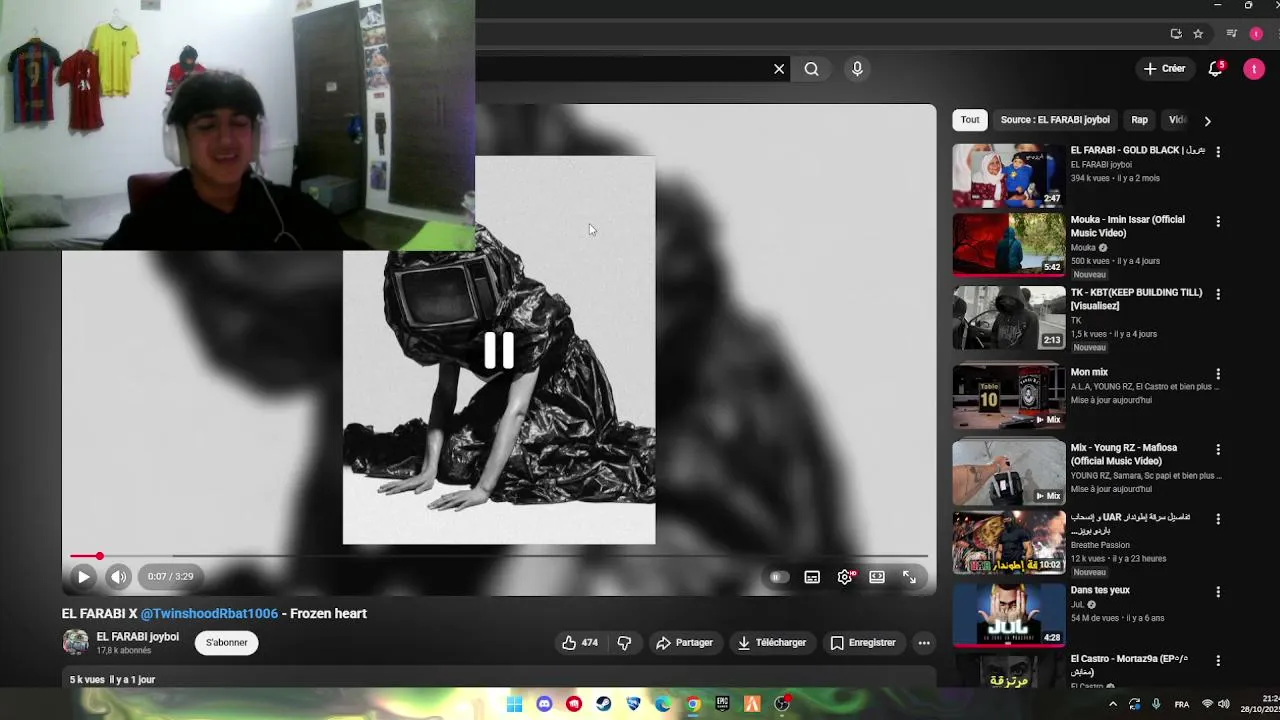Toggle subtitles in the player

[x=812, y=577]
